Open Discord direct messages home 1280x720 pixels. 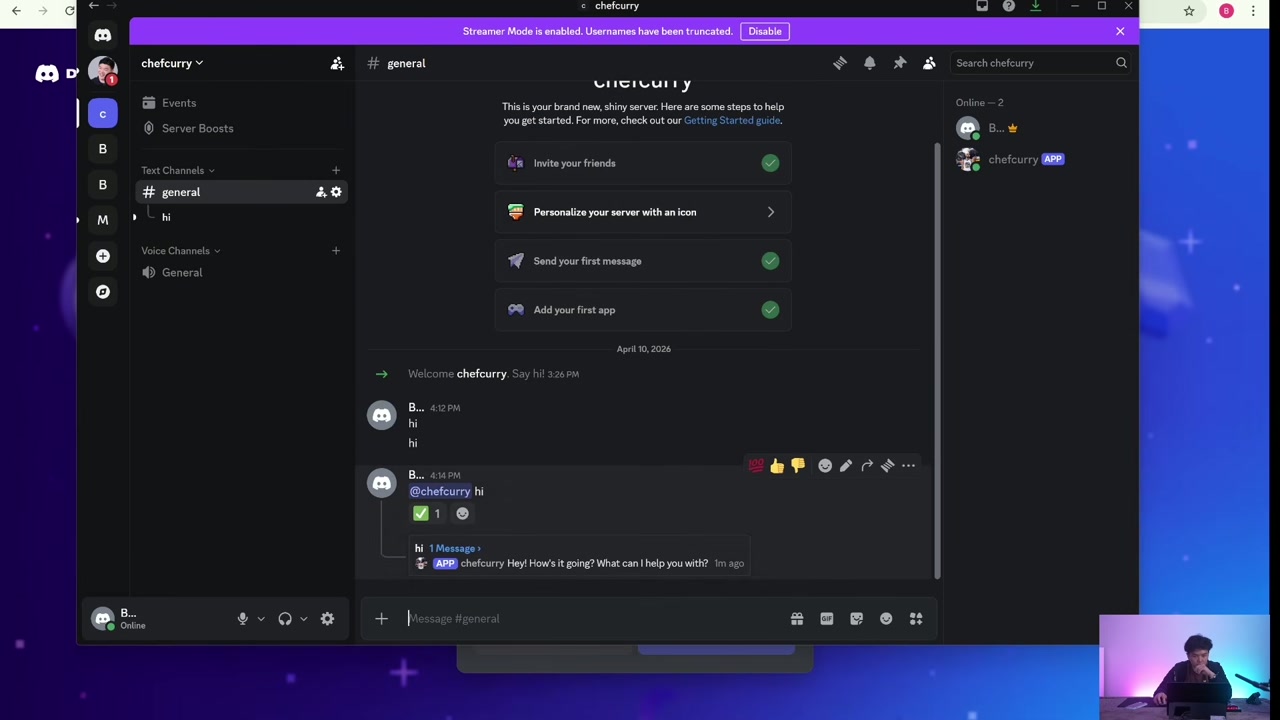coord(103,36)
